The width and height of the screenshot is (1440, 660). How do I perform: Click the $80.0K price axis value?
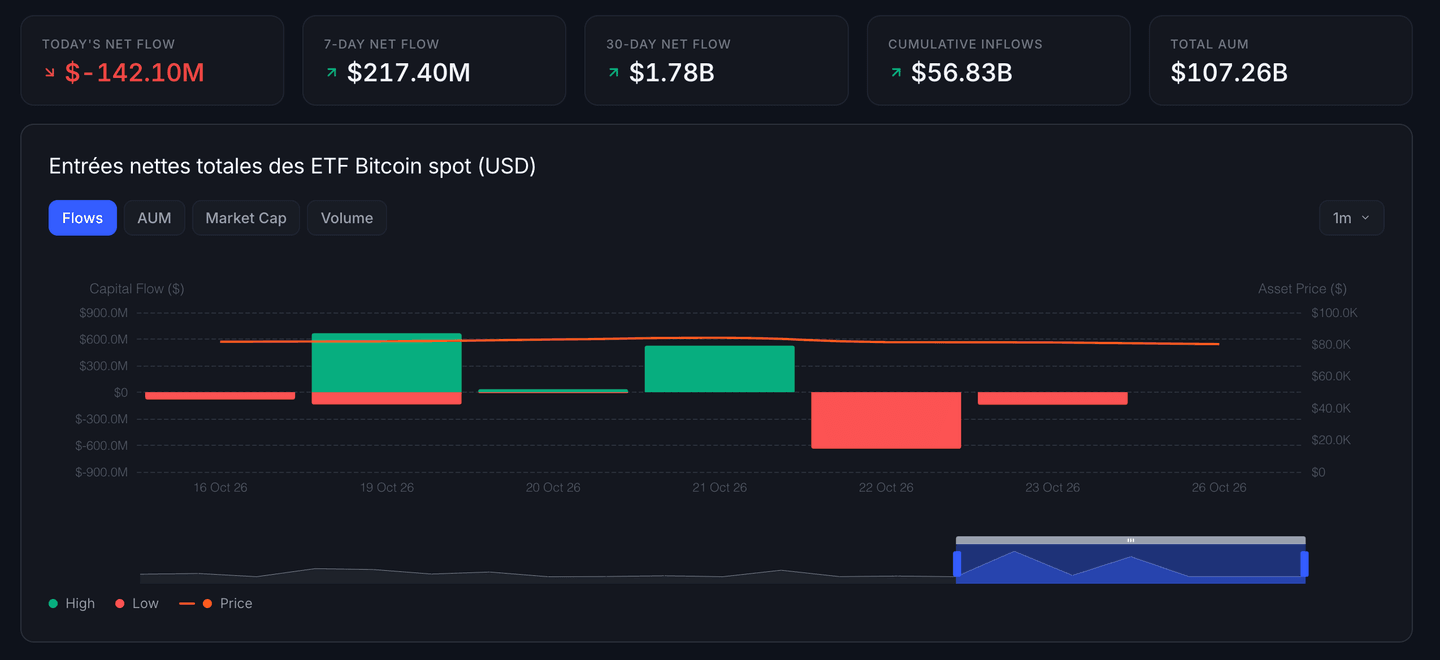1330,344
